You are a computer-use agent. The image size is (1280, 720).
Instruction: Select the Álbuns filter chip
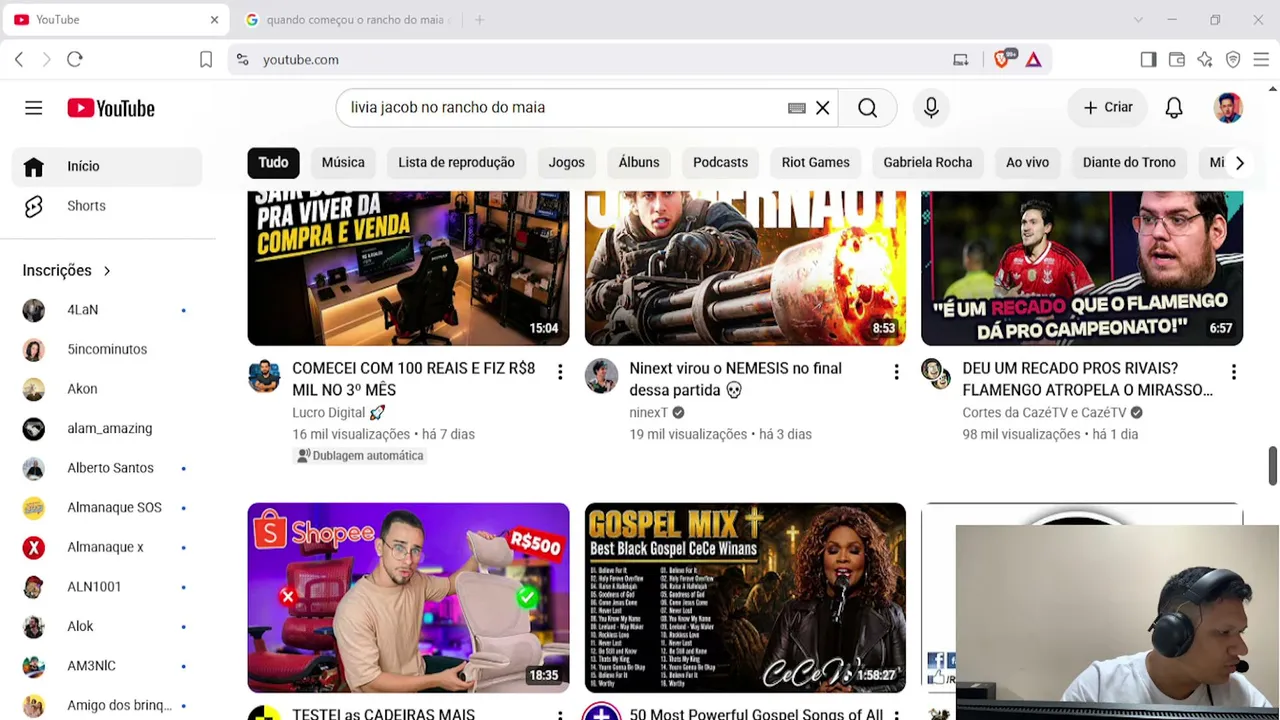639,163
